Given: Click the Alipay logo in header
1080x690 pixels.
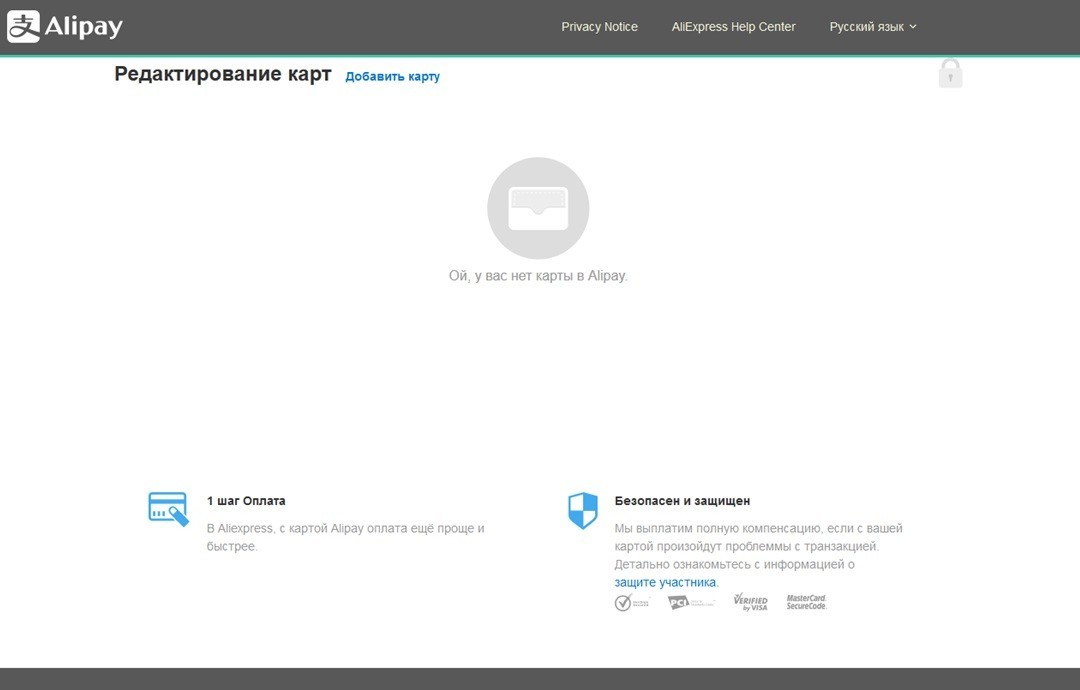Looking at the screenshot, I should pos(65,27).
